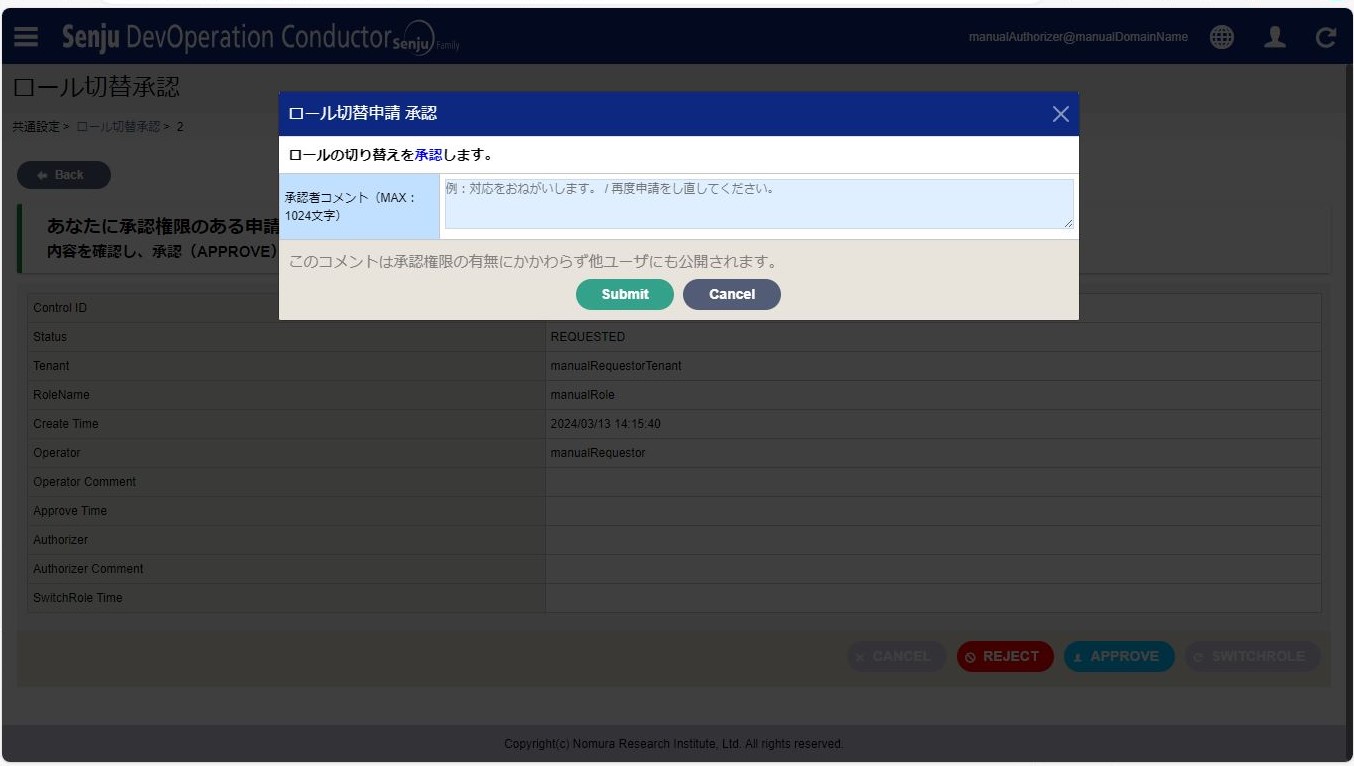Click the Authorizer Comment row label

point(88,569)
